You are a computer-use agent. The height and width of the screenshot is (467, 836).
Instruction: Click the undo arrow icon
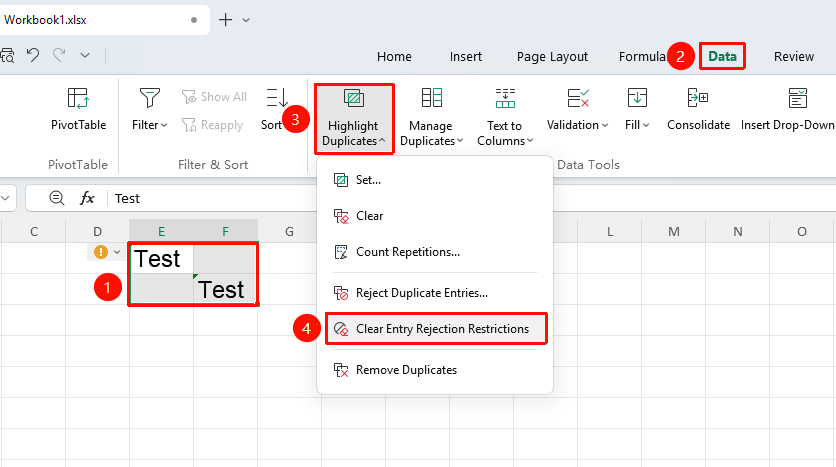[x=33, y=55]
